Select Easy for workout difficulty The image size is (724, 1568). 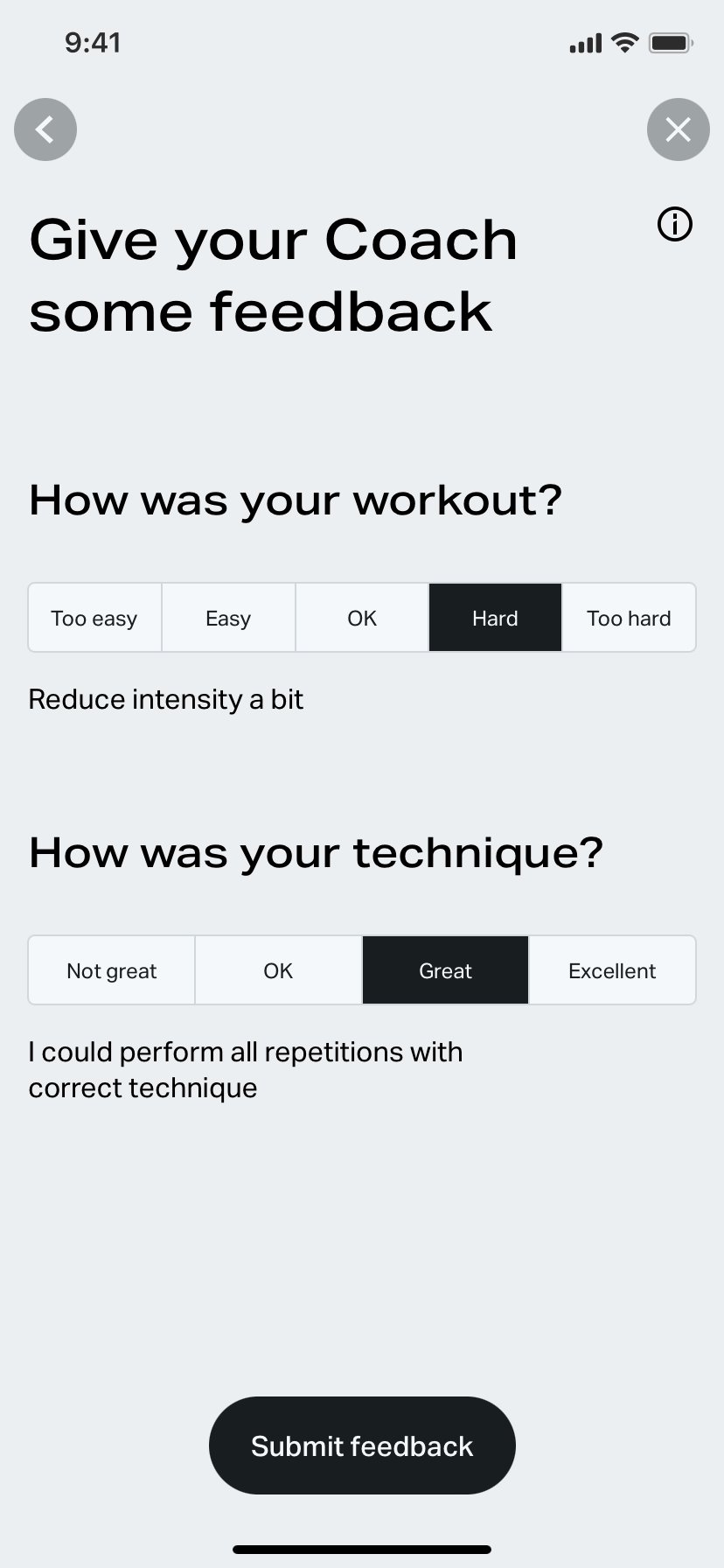[x=227, y=617]
